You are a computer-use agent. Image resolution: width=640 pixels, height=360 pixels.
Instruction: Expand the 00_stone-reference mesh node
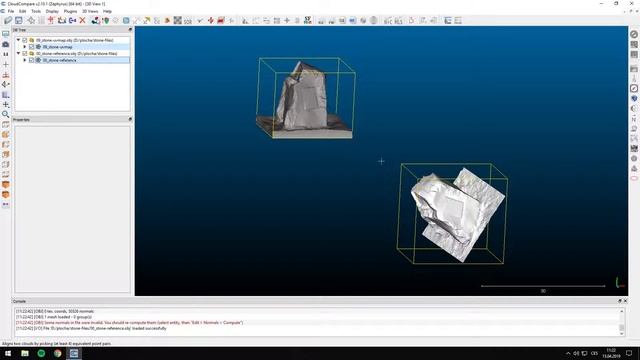25,60
